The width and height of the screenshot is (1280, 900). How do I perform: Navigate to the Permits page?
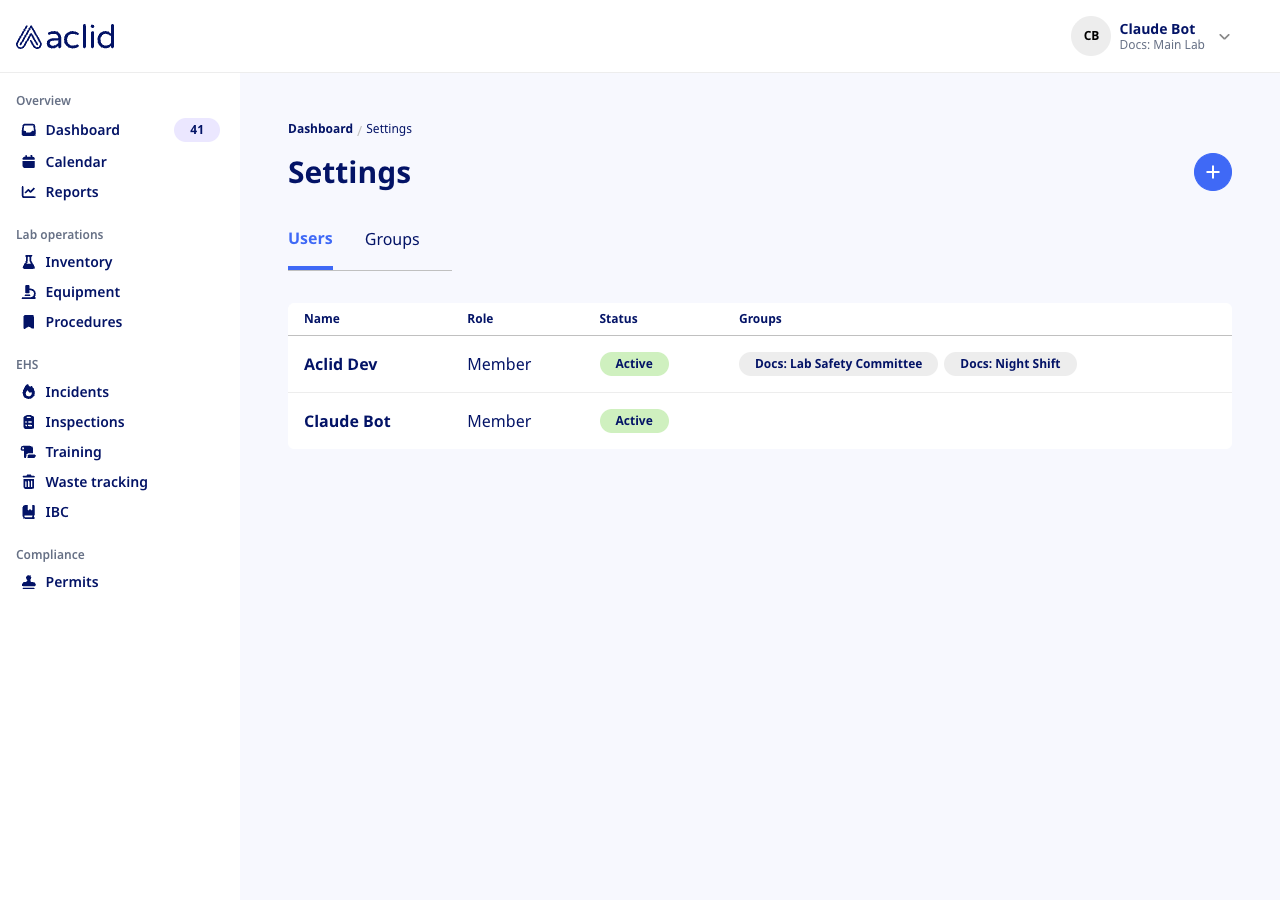(72, 582)
